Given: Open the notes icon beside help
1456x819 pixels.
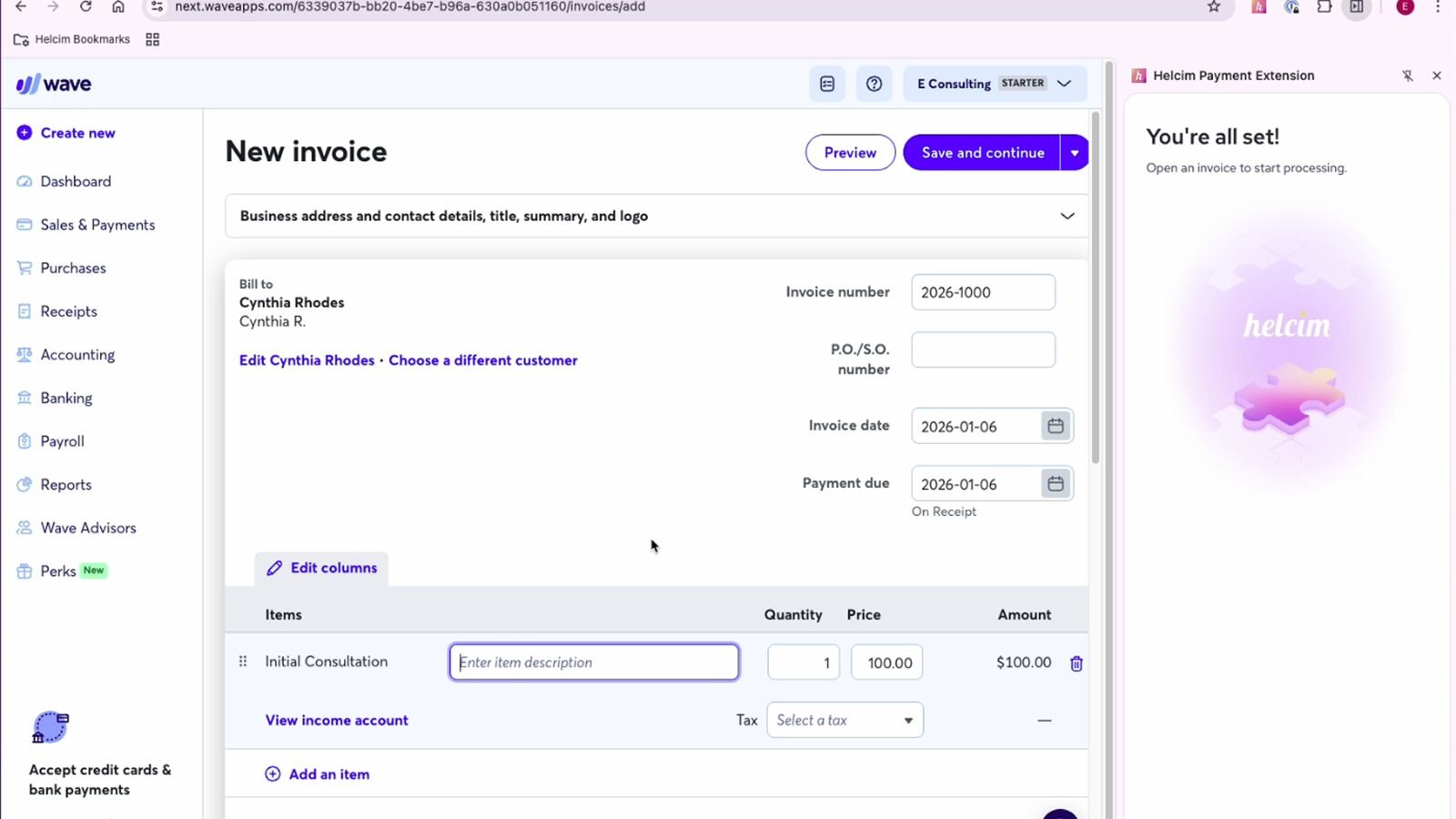Looking at the screenshot, I should pos(827,84).
